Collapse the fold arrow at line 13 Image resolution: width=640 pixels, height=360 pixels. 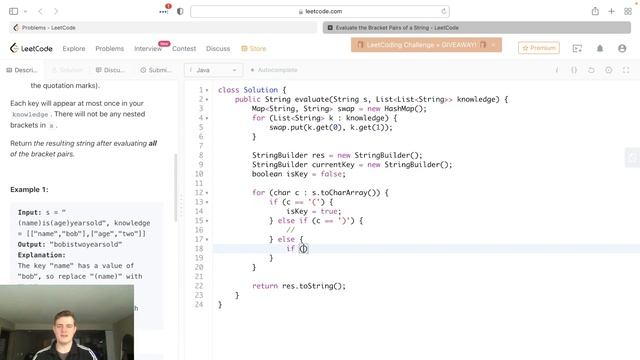click(x=207, y=202)
